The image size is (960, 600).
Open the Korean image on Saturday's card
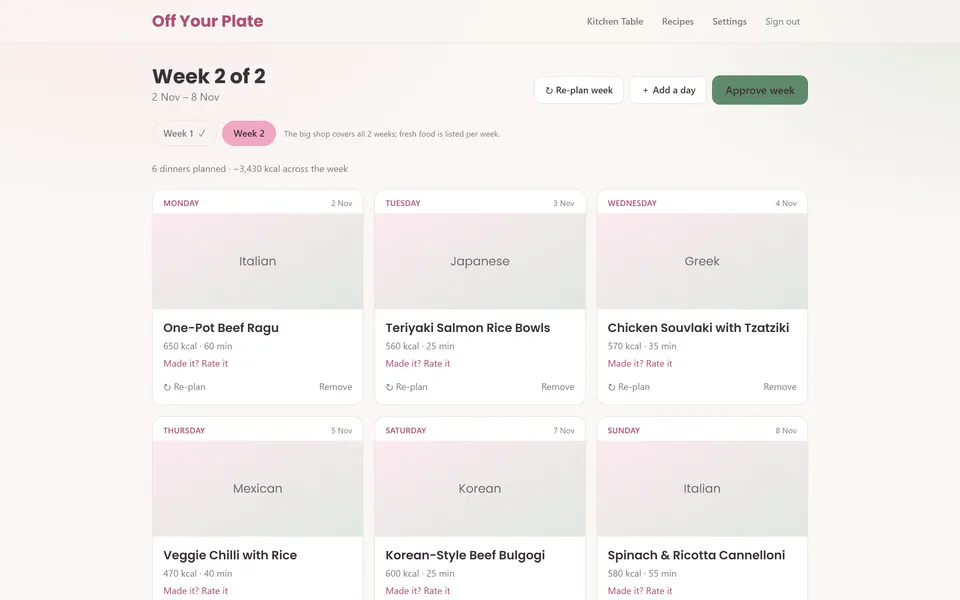pos(480,489)
